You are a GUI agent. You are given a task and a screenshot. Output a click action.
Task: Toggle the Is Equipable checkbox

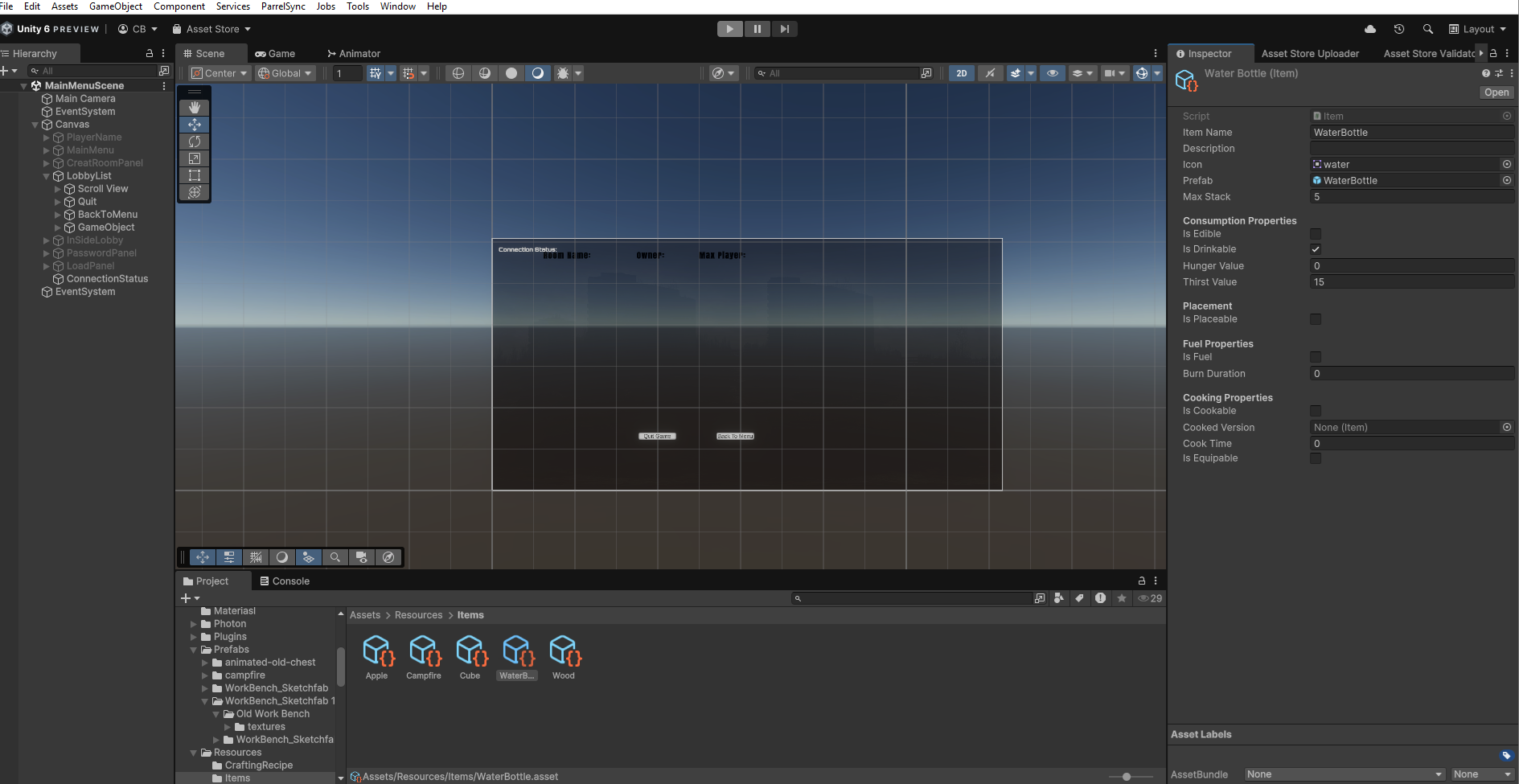tap(1316, 458)
